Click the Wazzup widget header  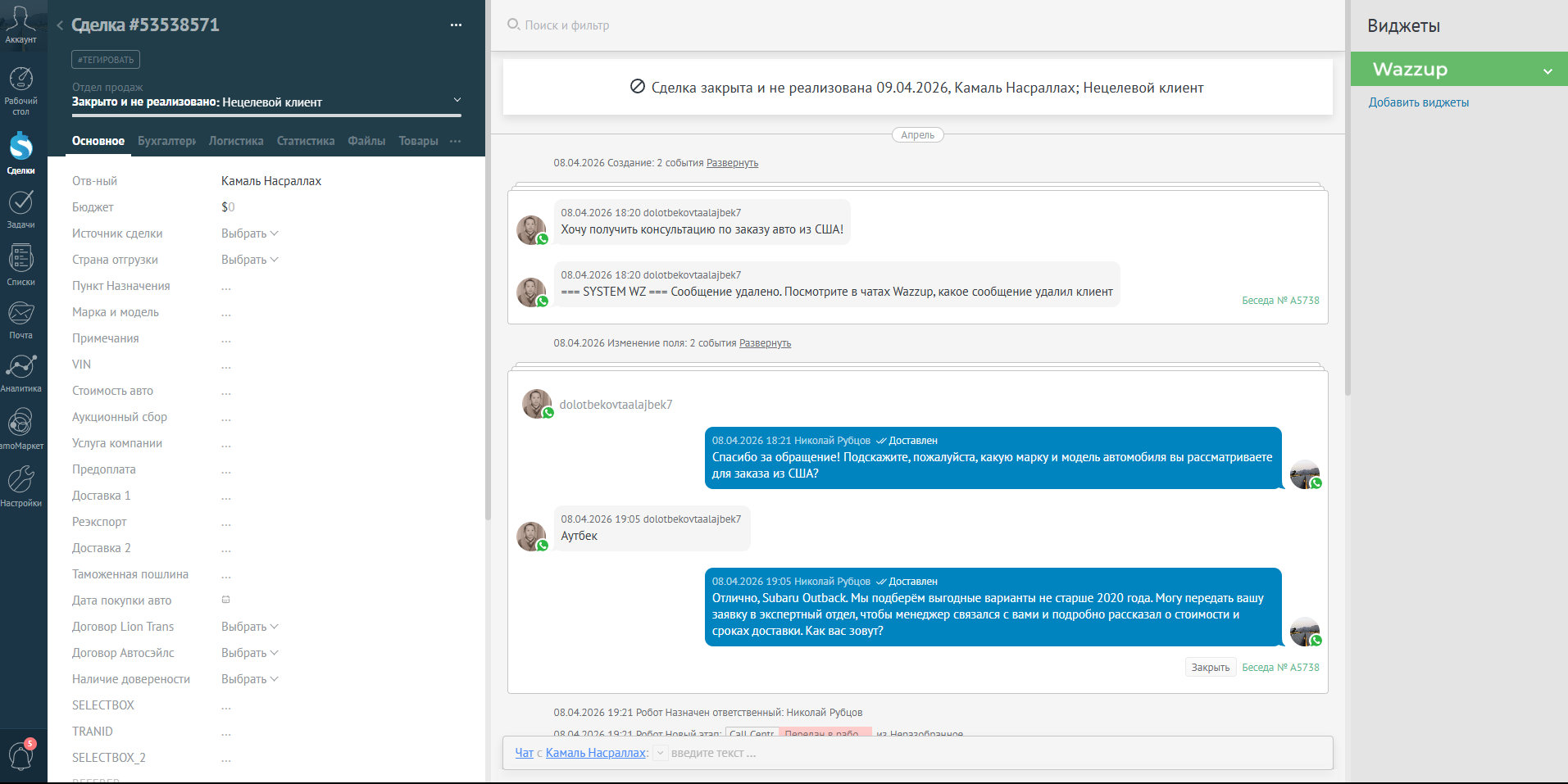point(1459,69)
